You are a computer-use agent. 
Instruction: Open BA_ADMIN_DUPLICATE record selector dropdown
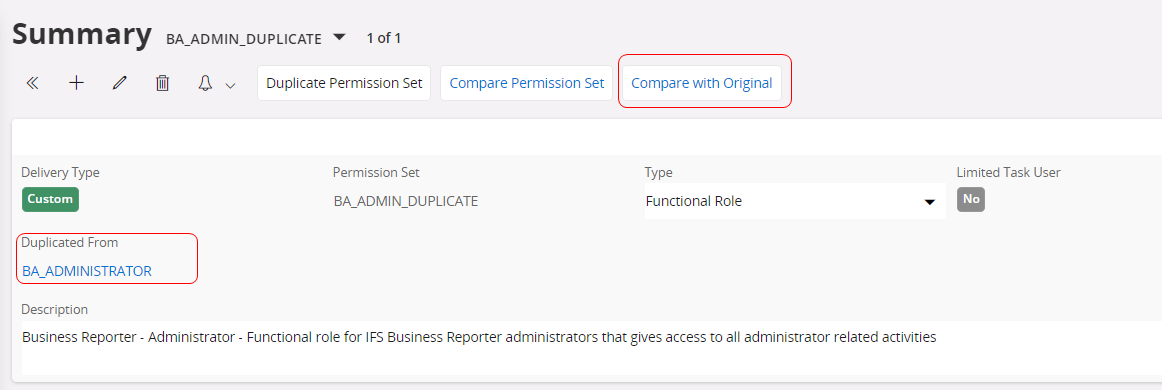click(x=339, y=36)
